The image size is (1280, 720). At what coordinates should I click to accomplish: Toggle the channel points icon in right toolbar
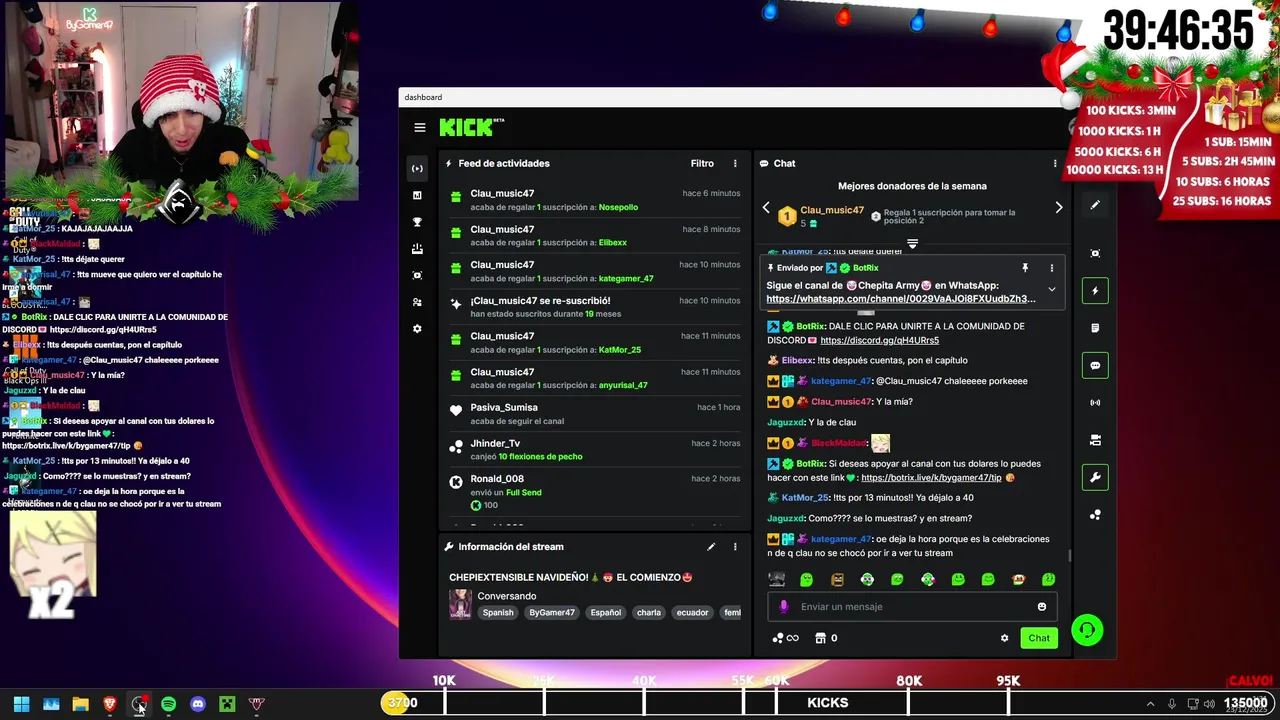pyautogui.click(x=1095, y=515)
